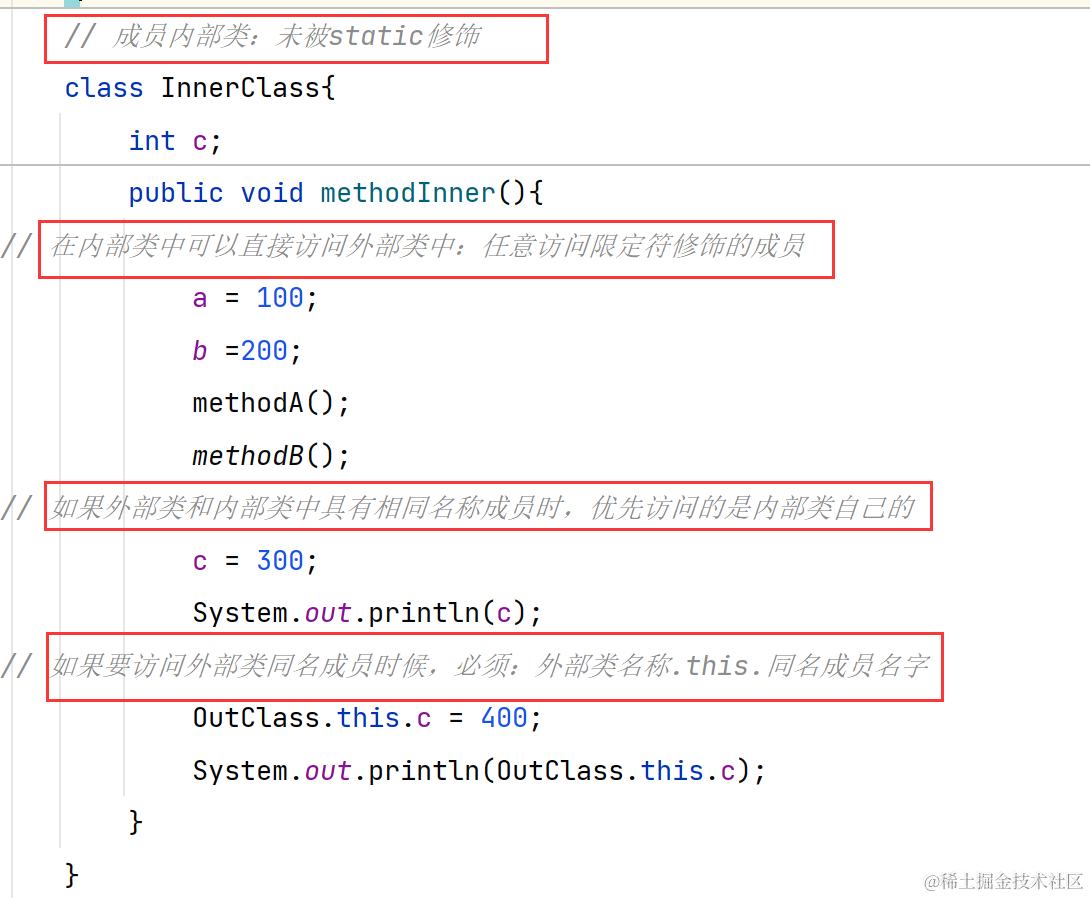Image resolution: width=1090 pixels, height=898 pixels.
Task: Click the 'methodA();' call
Action: (271, 403)
